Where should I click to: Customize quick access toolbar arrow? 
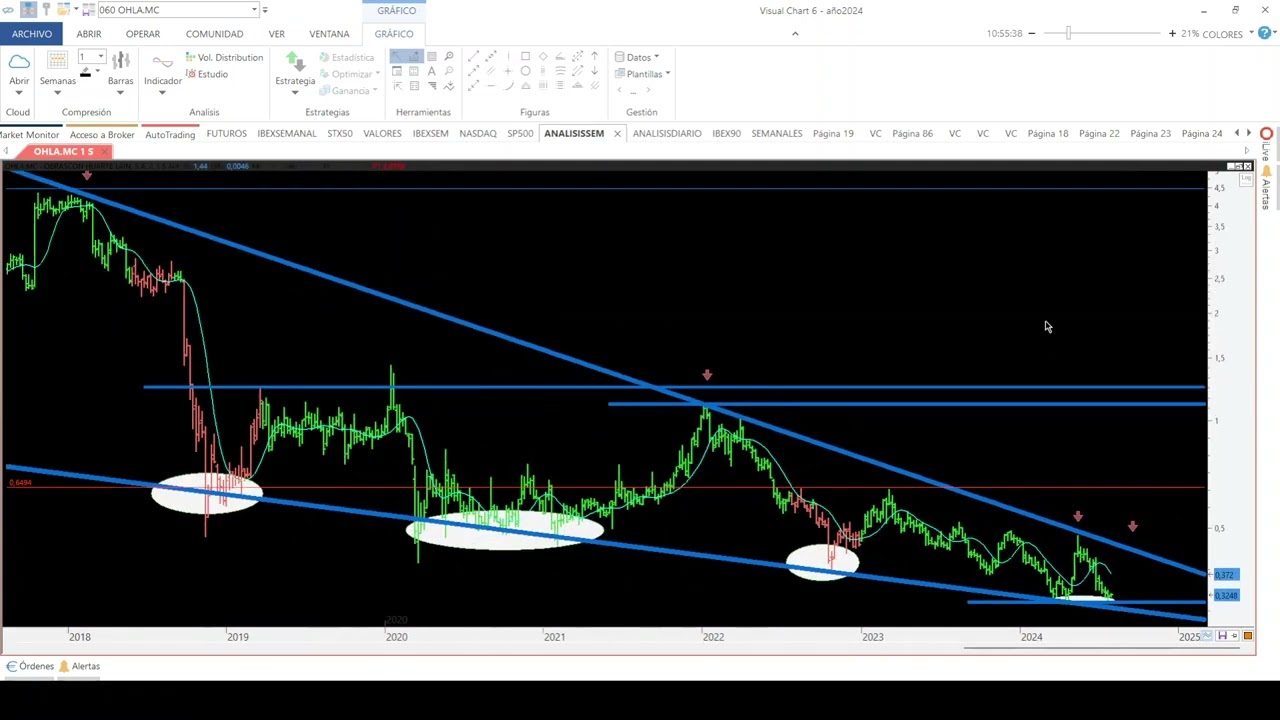(x=265, y=10)
